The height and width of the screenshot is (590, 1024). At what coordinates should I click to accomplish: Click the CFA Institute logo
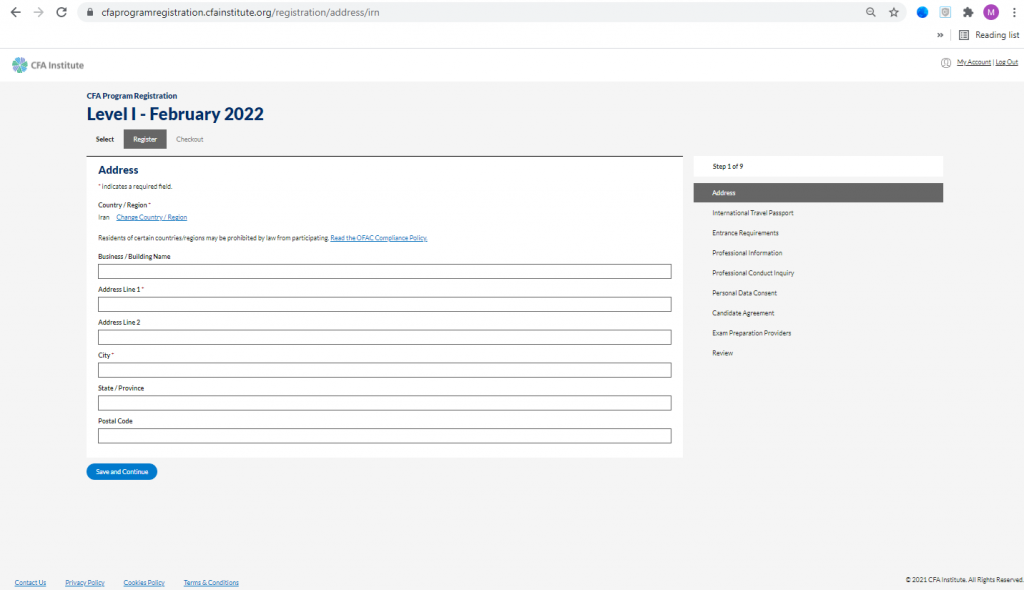coord(48,65)
